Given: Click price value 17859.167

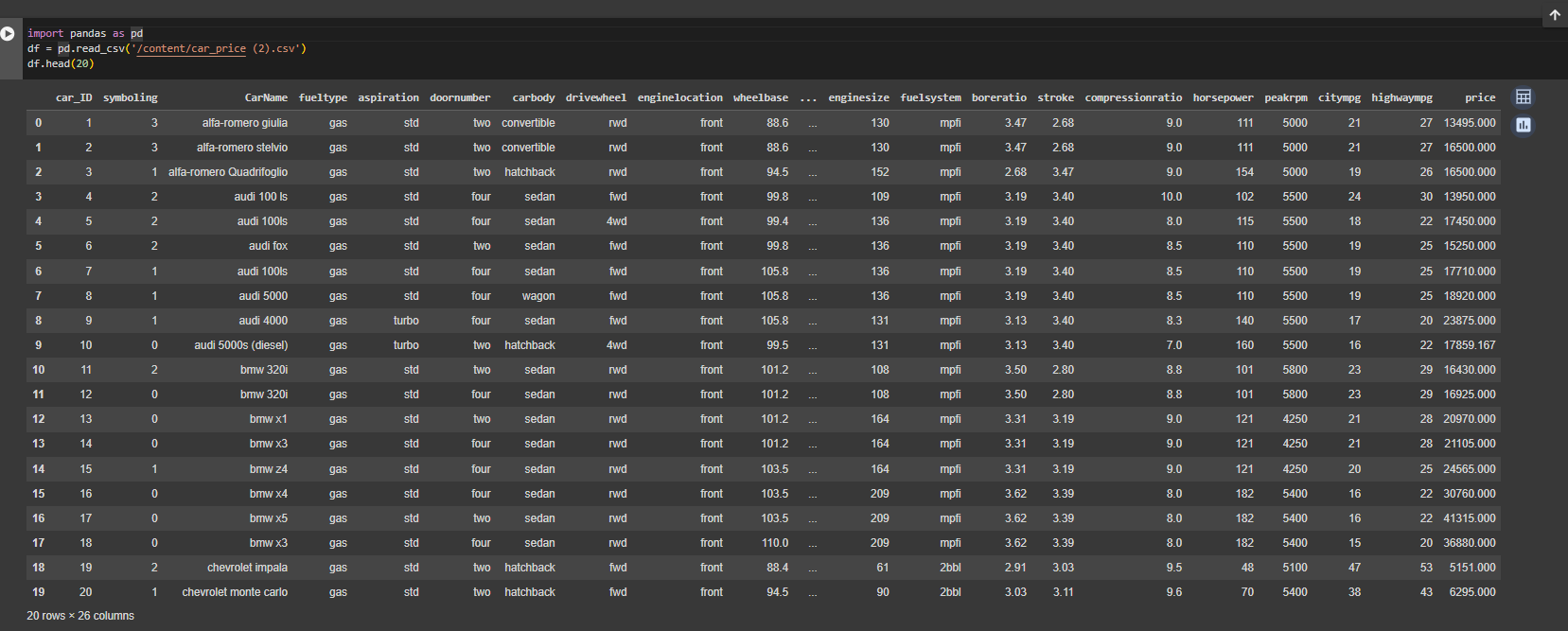Looking at the screenshot, I should (1470, 345).
